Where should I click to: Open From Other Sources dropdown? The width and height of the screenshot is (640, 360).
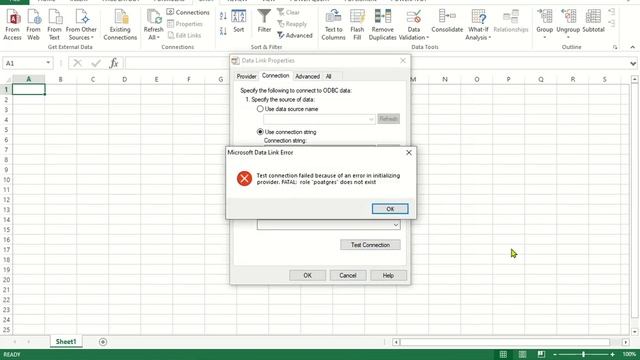(81, 25)
